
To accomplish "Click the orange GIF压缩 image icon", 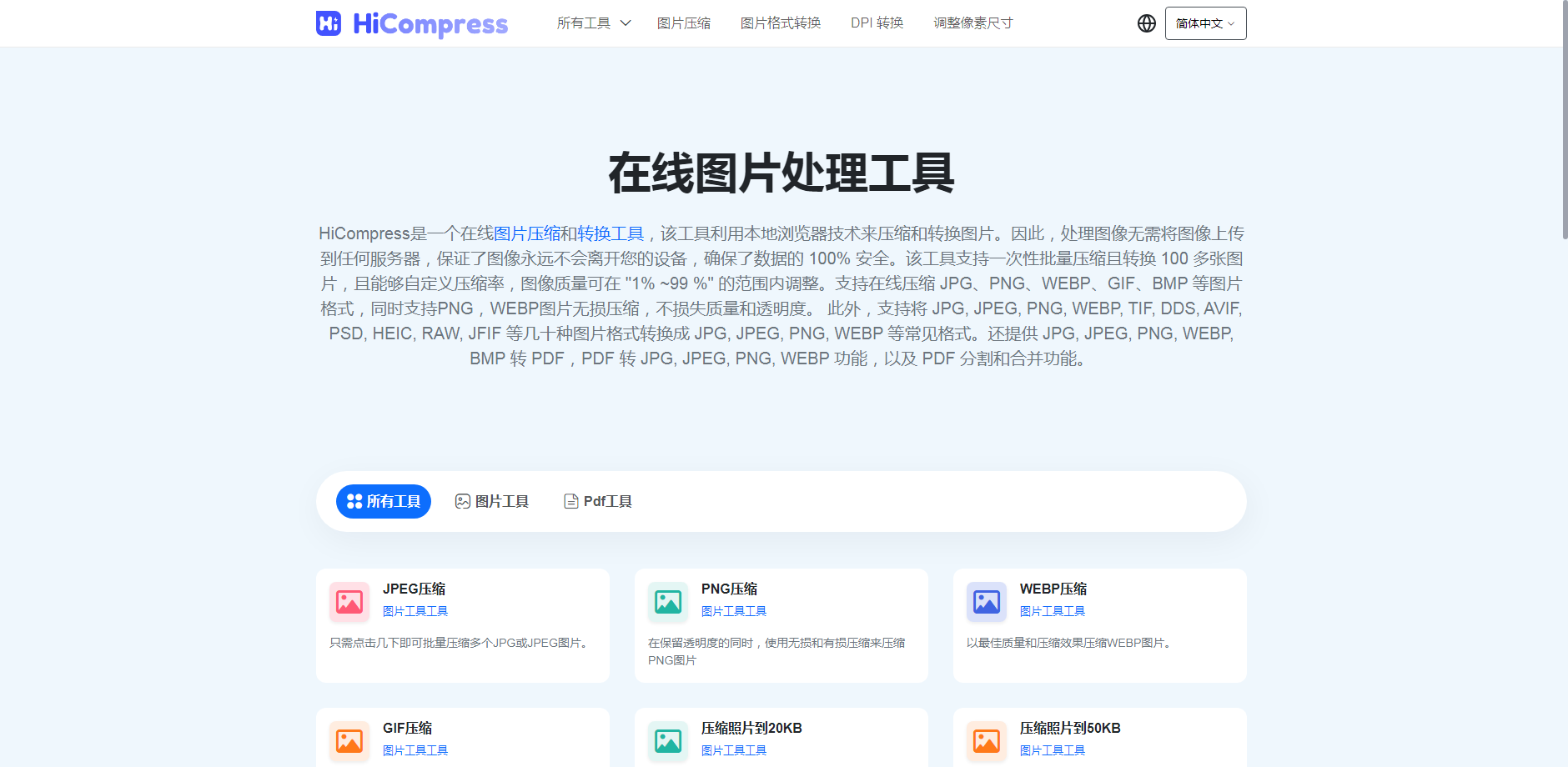I will [349, 741].
